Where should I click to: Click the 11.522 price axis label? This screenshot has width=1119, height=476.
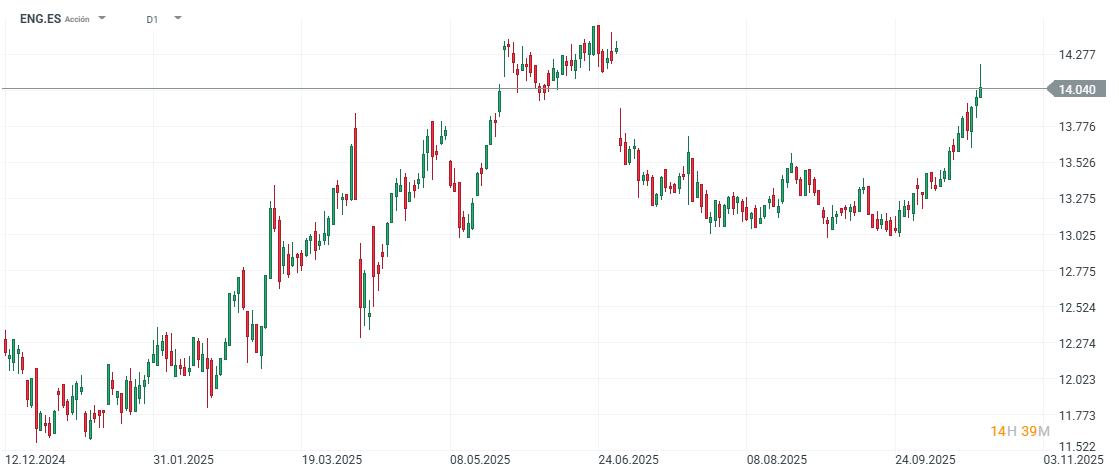(1077, 447)
